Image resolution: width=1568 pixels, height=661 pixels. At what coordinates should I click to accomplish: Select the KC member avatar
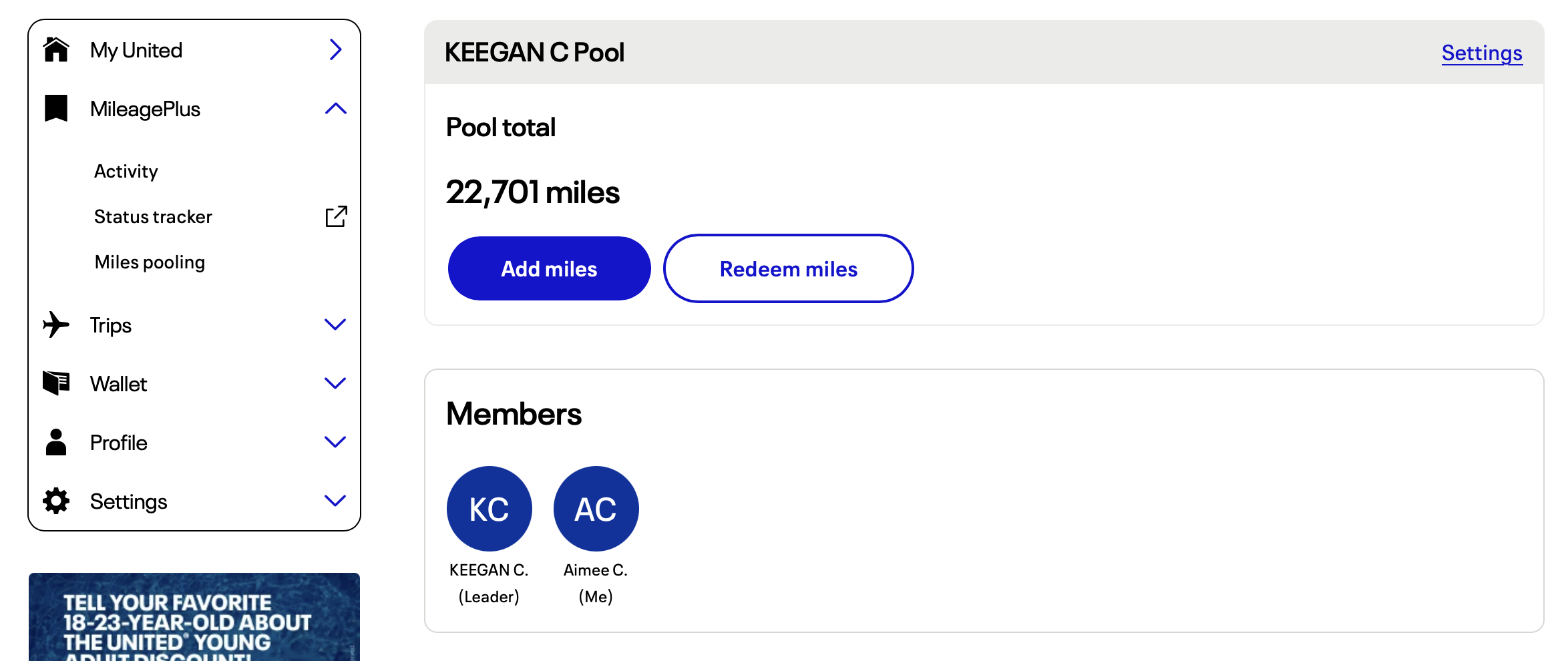pos(489,509)
